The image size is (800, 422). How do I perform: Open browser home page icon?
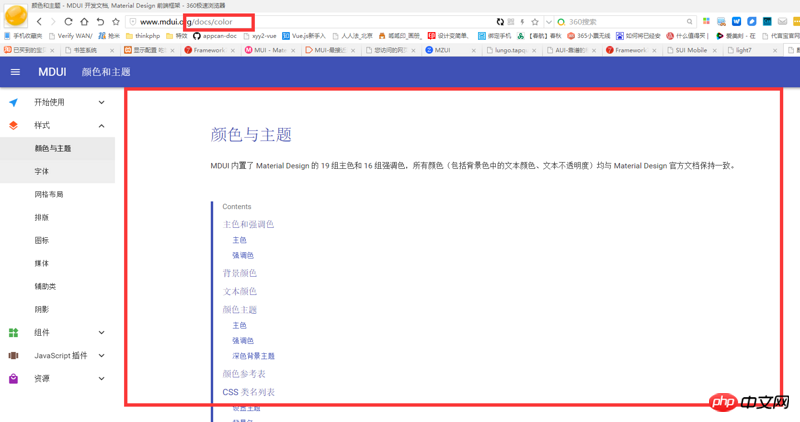click(84, 22)
